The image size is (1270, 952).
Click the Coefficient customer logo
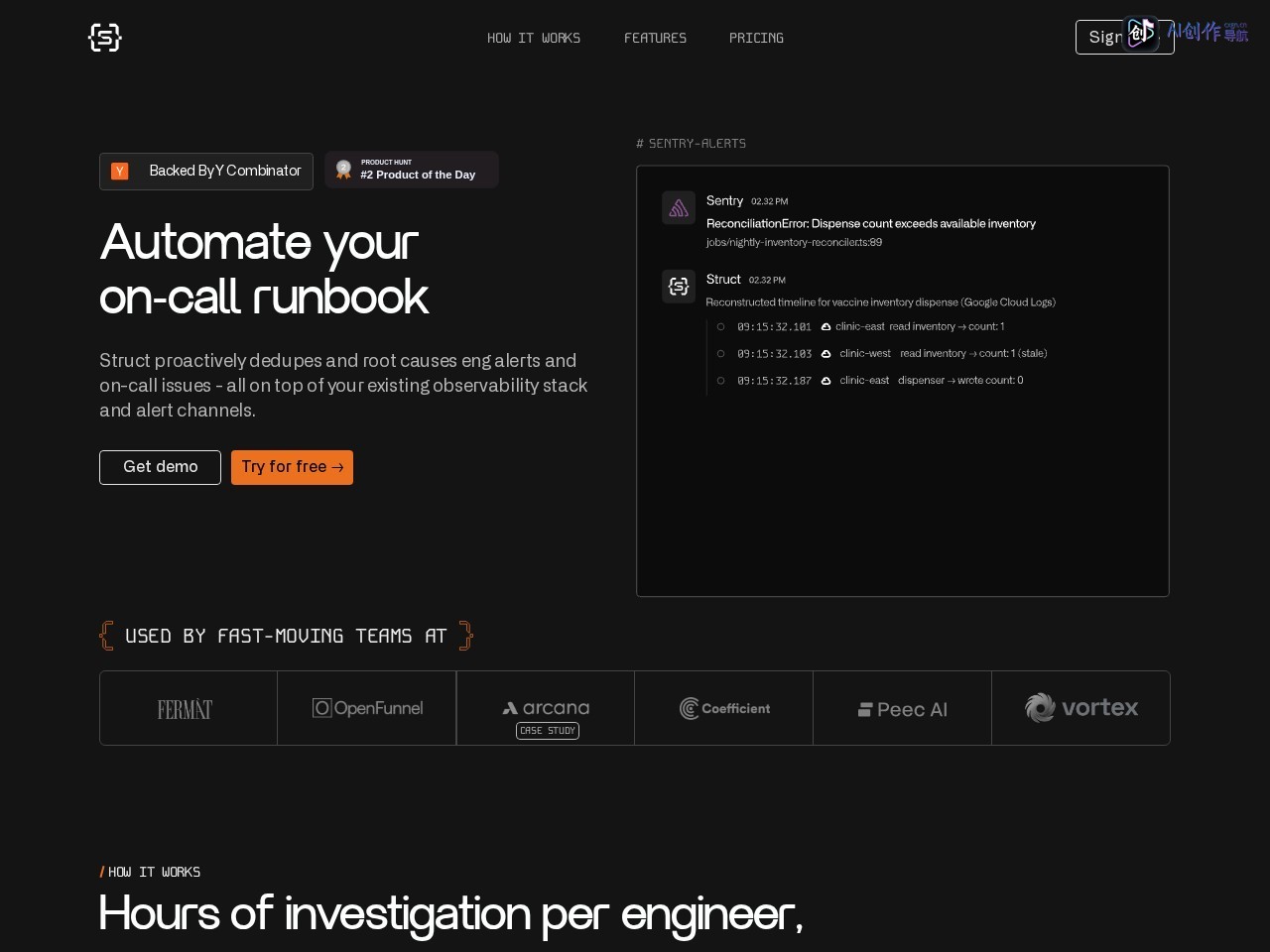click(724, 708)
